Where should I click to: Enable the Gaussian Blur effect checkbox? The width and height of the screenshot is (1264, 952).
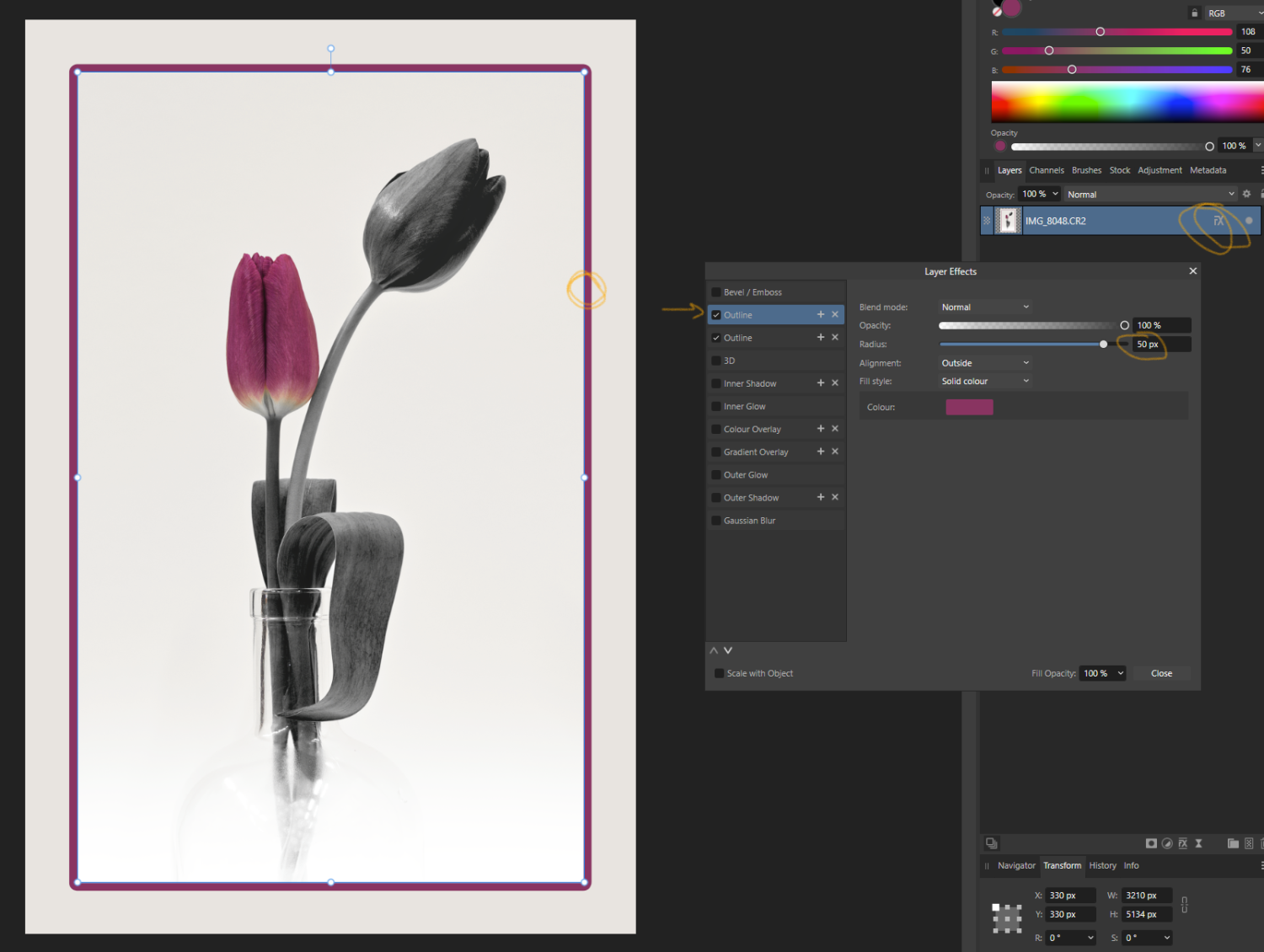[x=716, y=521]
